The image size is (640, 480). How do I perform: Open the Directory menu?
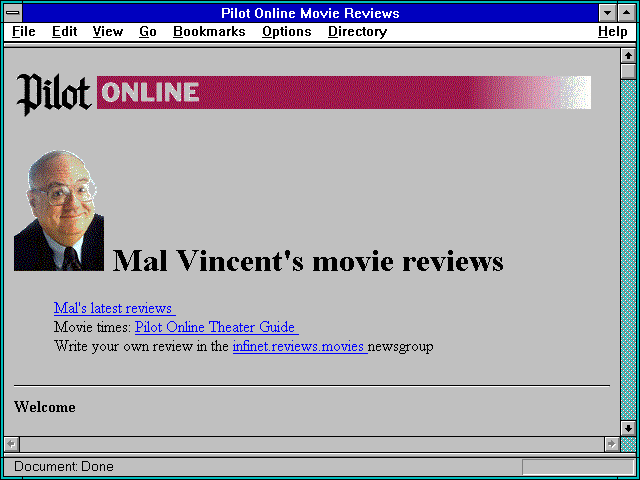(358, 32)
